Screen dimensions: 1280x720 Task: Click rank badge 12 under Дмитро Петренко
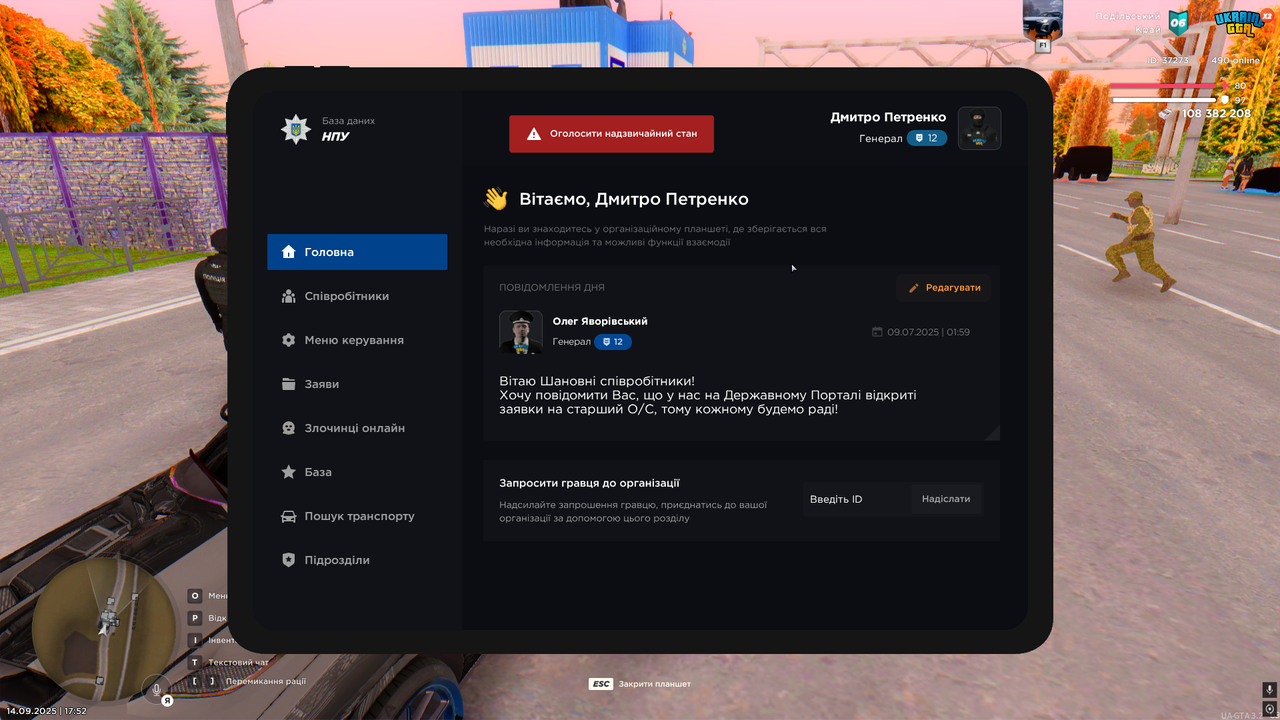click(x=927, y=138)
